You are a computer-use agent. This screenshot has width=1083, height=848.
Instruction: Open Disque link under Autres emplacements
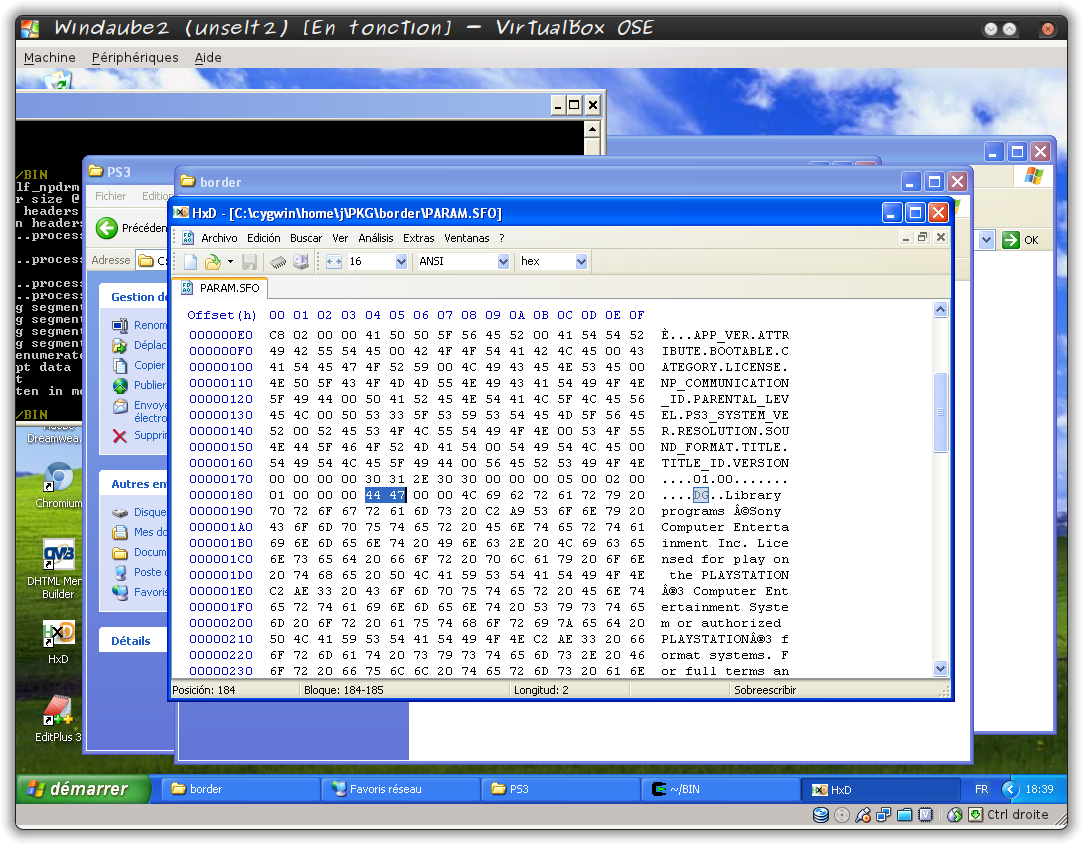pos(150,512)
